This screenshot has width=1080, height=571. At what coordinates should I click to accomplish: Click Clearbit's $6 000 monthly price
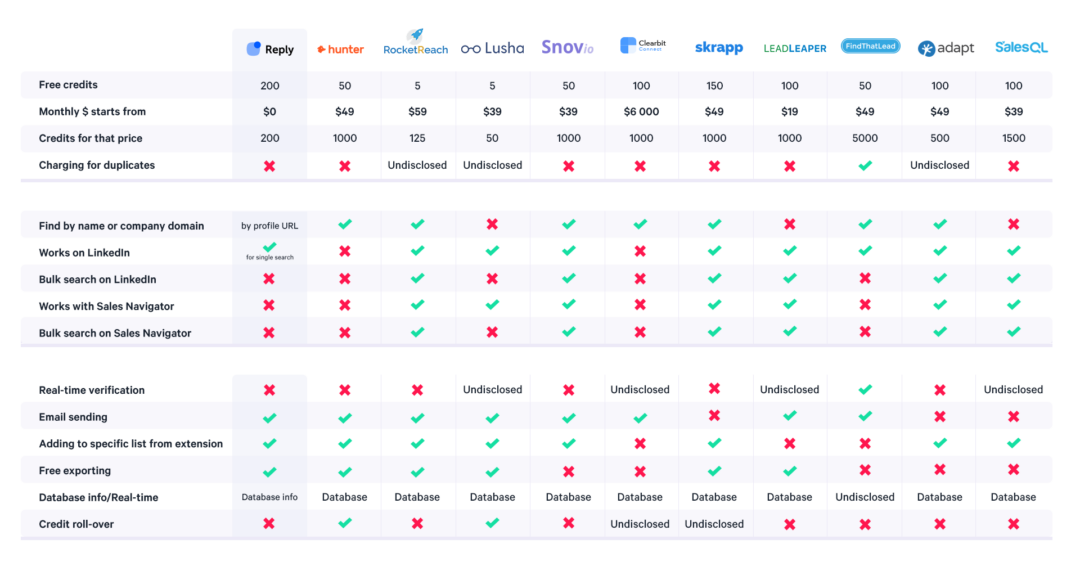(641, 112)
